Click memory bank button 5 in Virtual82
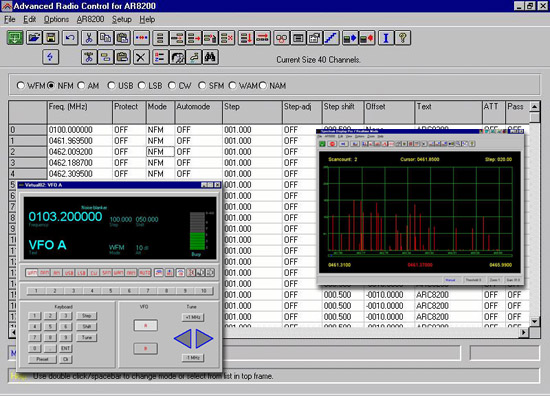Screen dimensions: 550x396 (x=110, y=290)
